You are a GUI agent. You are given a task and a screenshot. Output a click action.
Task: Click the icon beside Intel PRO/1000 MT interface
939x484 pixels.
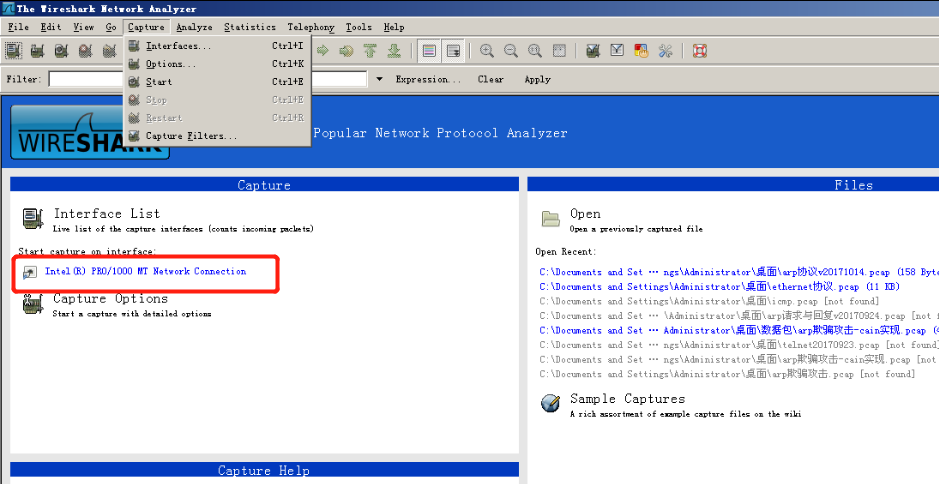tap(29, 273)
